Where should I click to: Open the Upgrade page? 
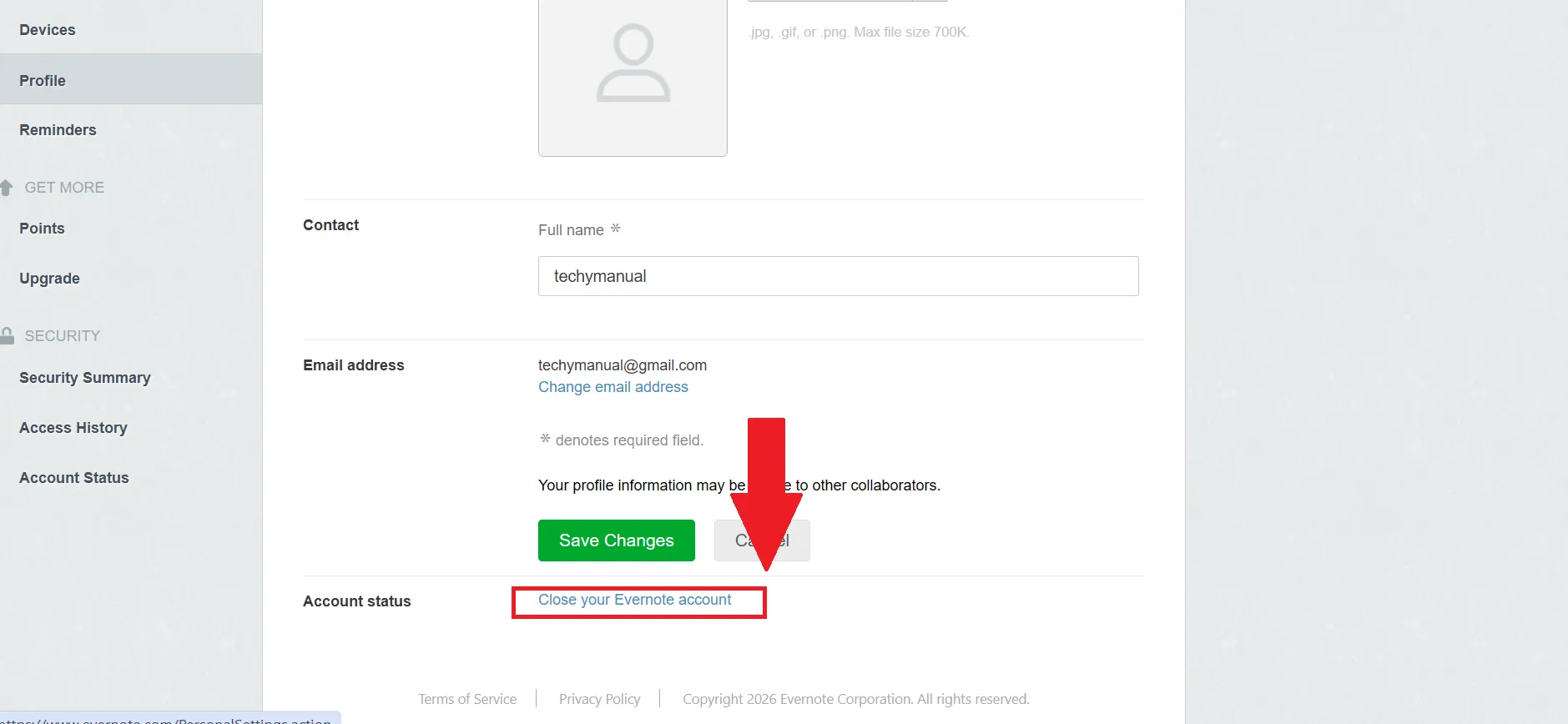[48, 279]
